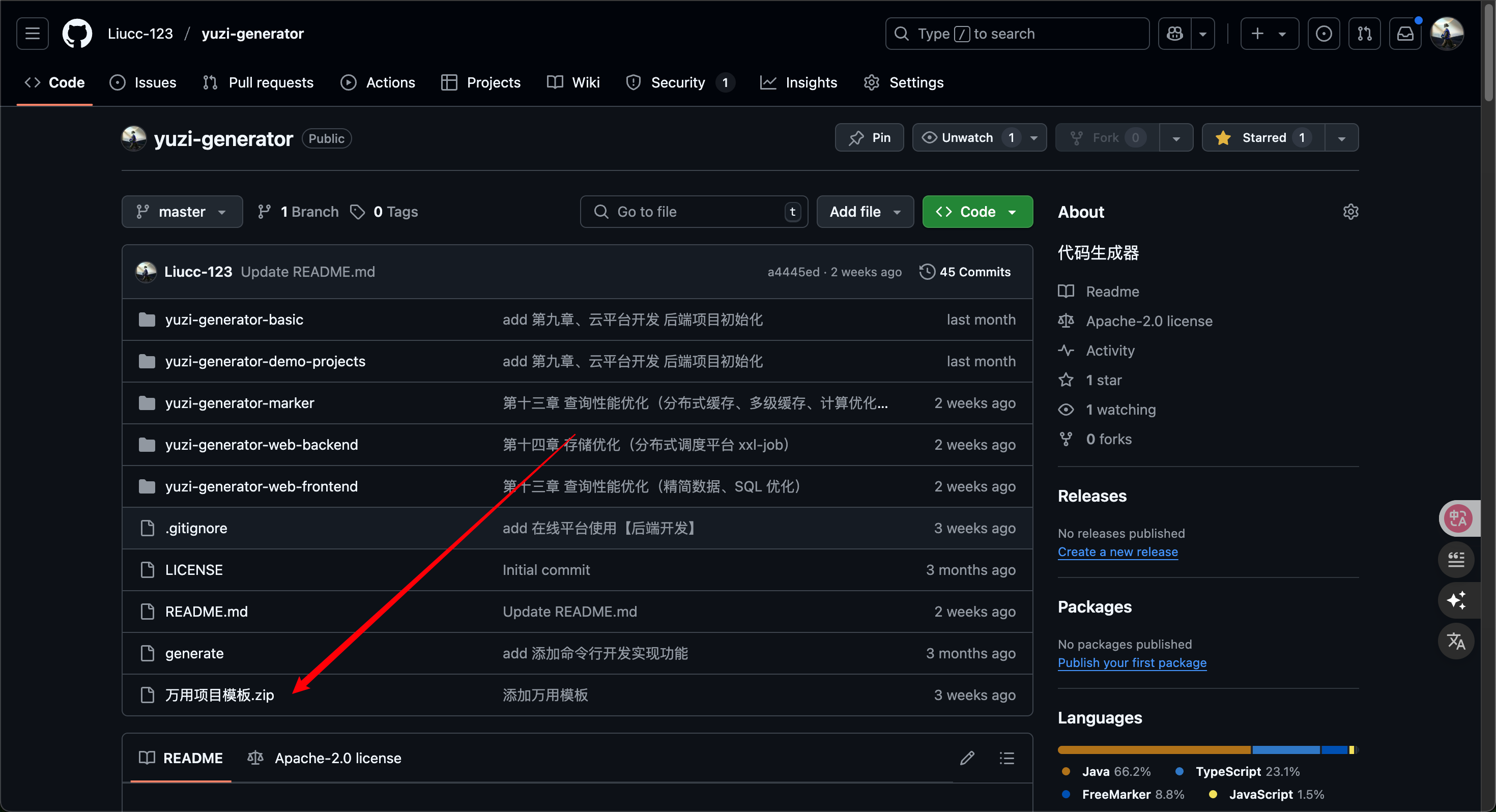Image resolution: width=1496 pixels, height=812 pixels.
Task: Open the About settings gear icon
Action: [x=1350, y=212]
